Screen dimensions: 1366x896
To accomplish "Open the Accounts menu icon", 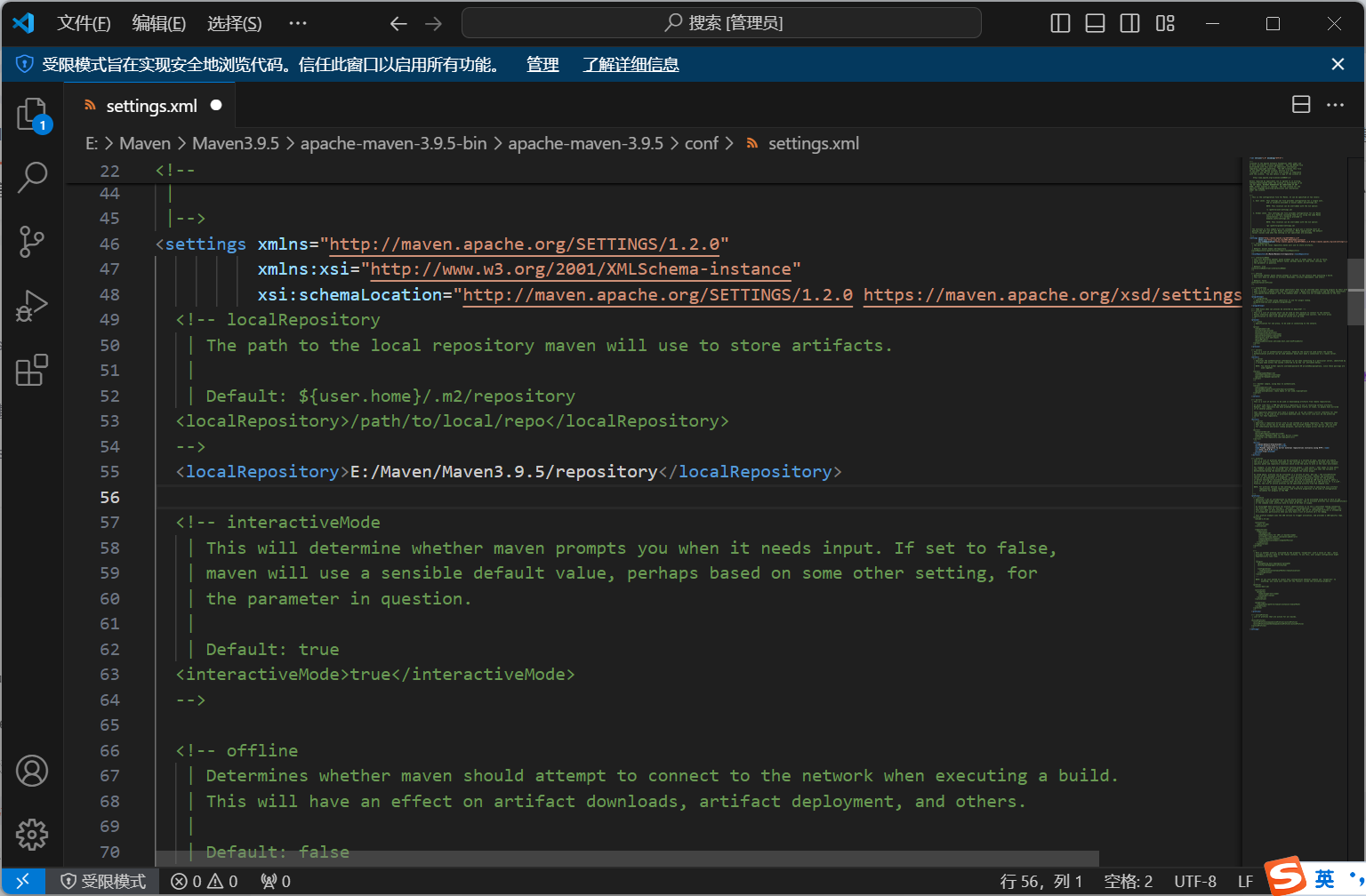I will tap(32, 771).
